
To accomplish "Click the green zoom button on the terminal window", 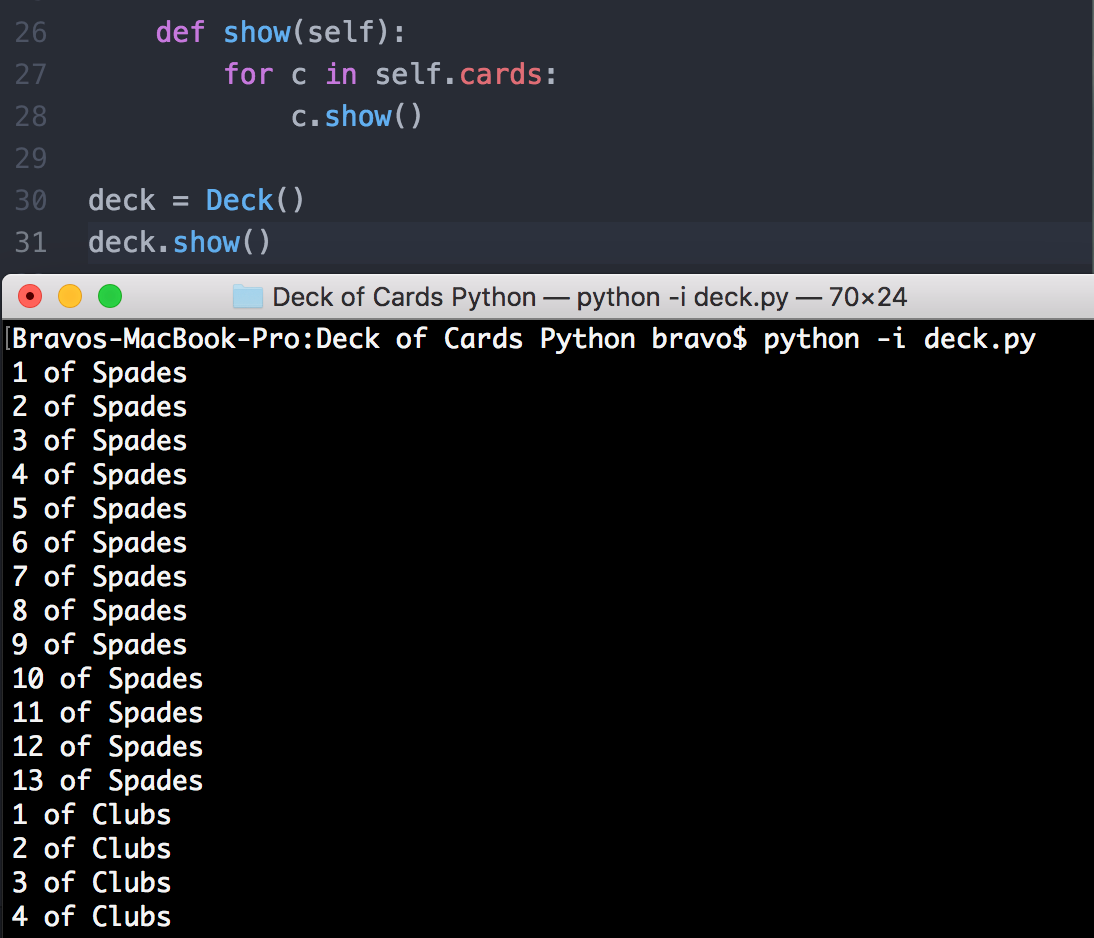I will tap(109, 296).
